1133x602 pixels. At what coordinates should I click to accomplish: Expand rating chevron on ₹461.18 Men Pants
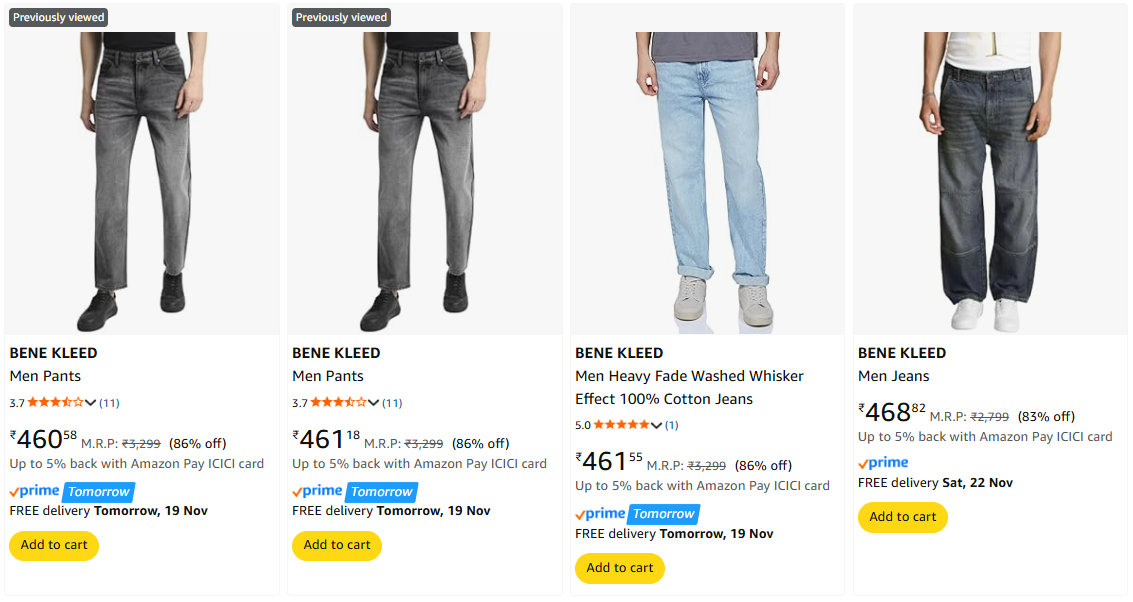click(x=374, y=403)
